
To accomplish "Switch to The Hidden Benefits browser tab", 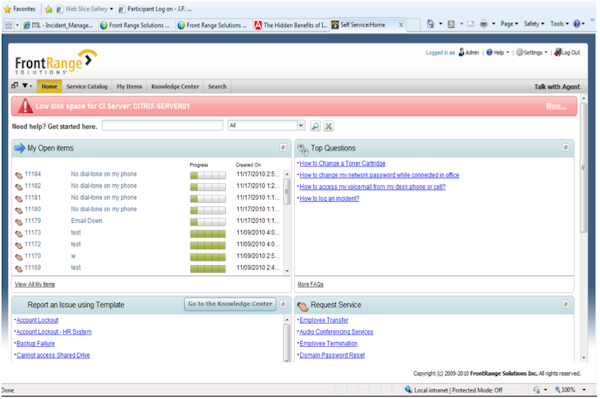I will coord(291,25).
